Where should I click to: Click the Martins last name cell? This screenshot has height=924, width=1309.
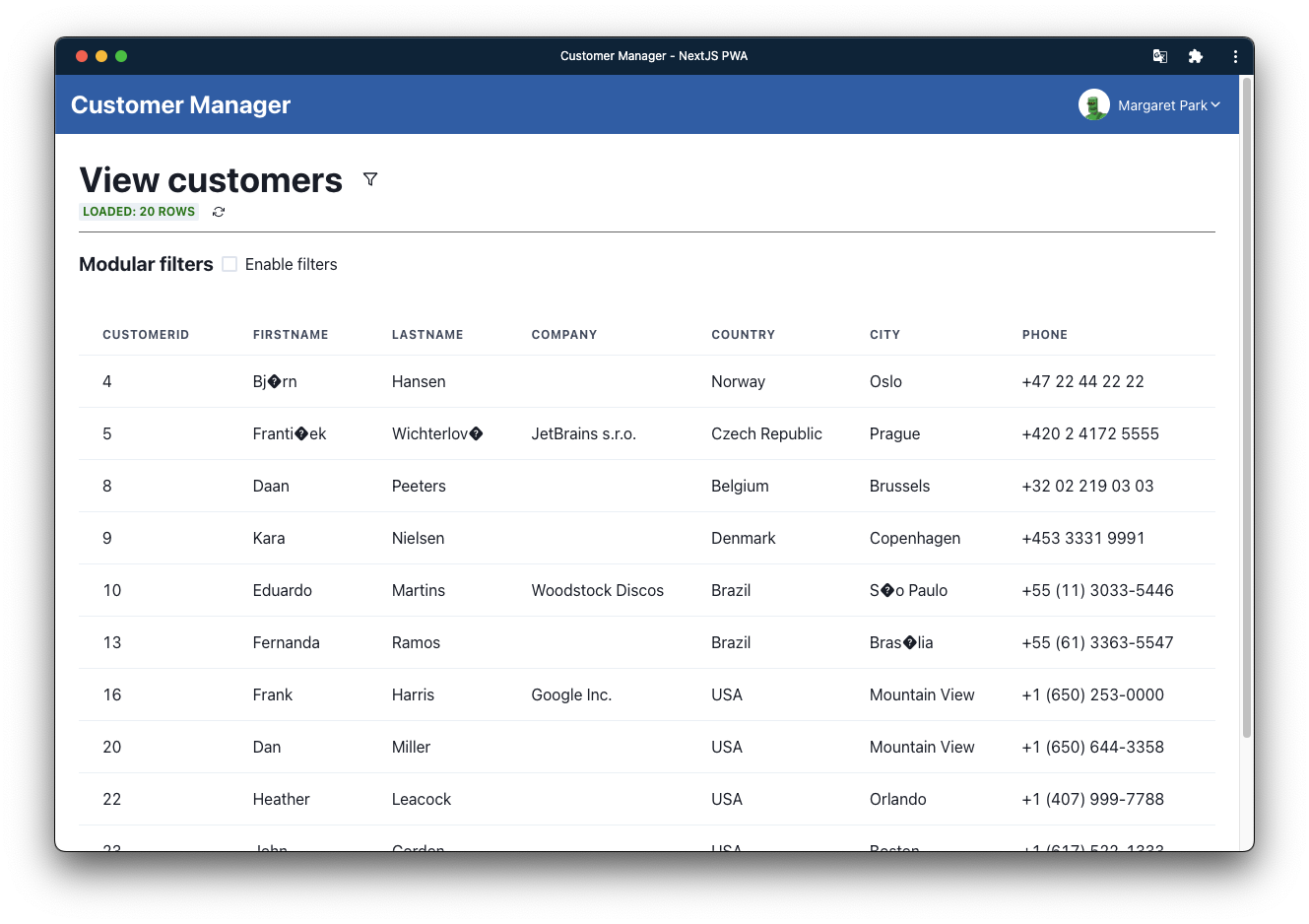[419, 590]
